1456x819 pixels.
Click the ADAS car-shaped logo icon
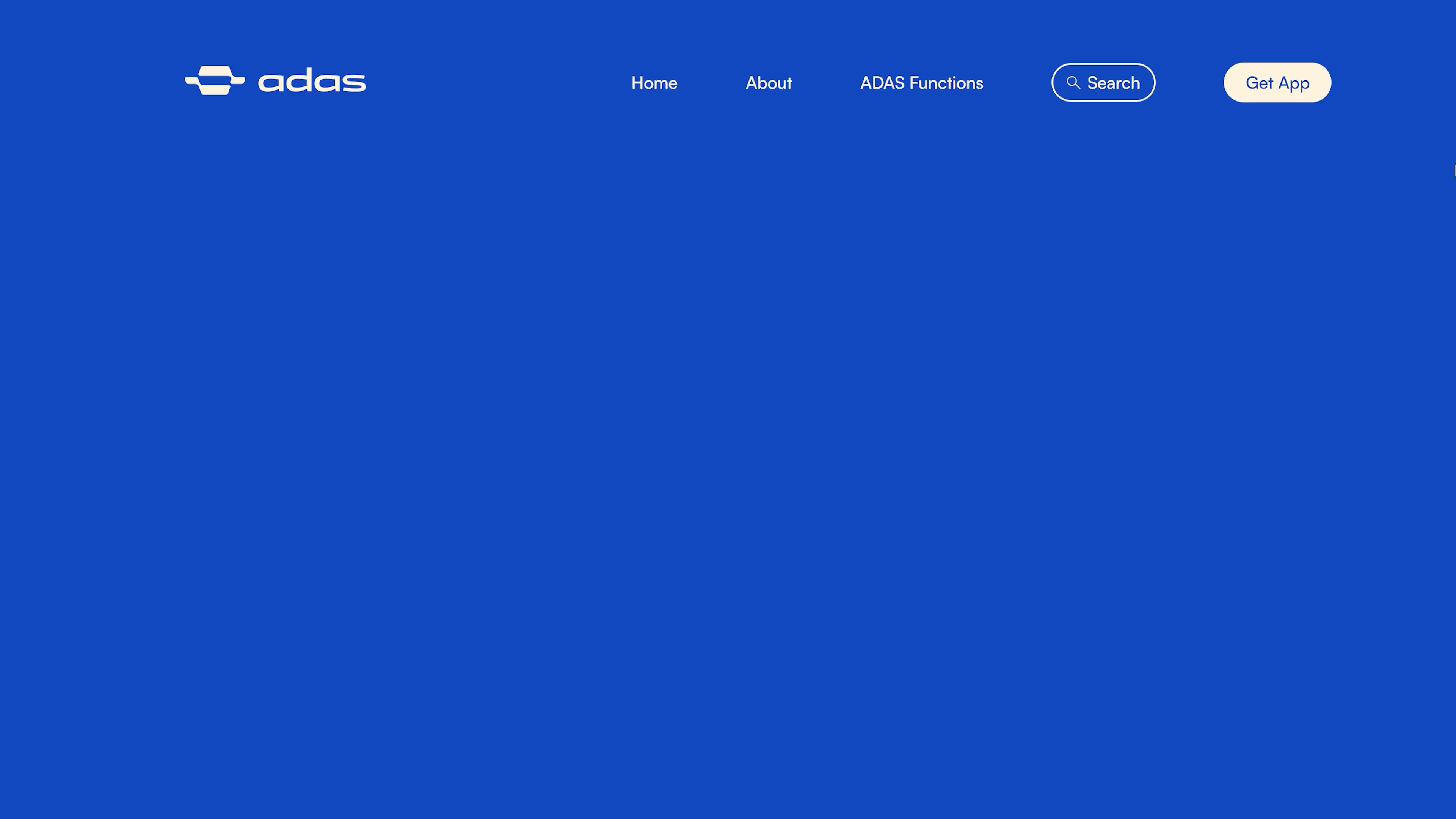pyautogui.click(x=215, y=80)
